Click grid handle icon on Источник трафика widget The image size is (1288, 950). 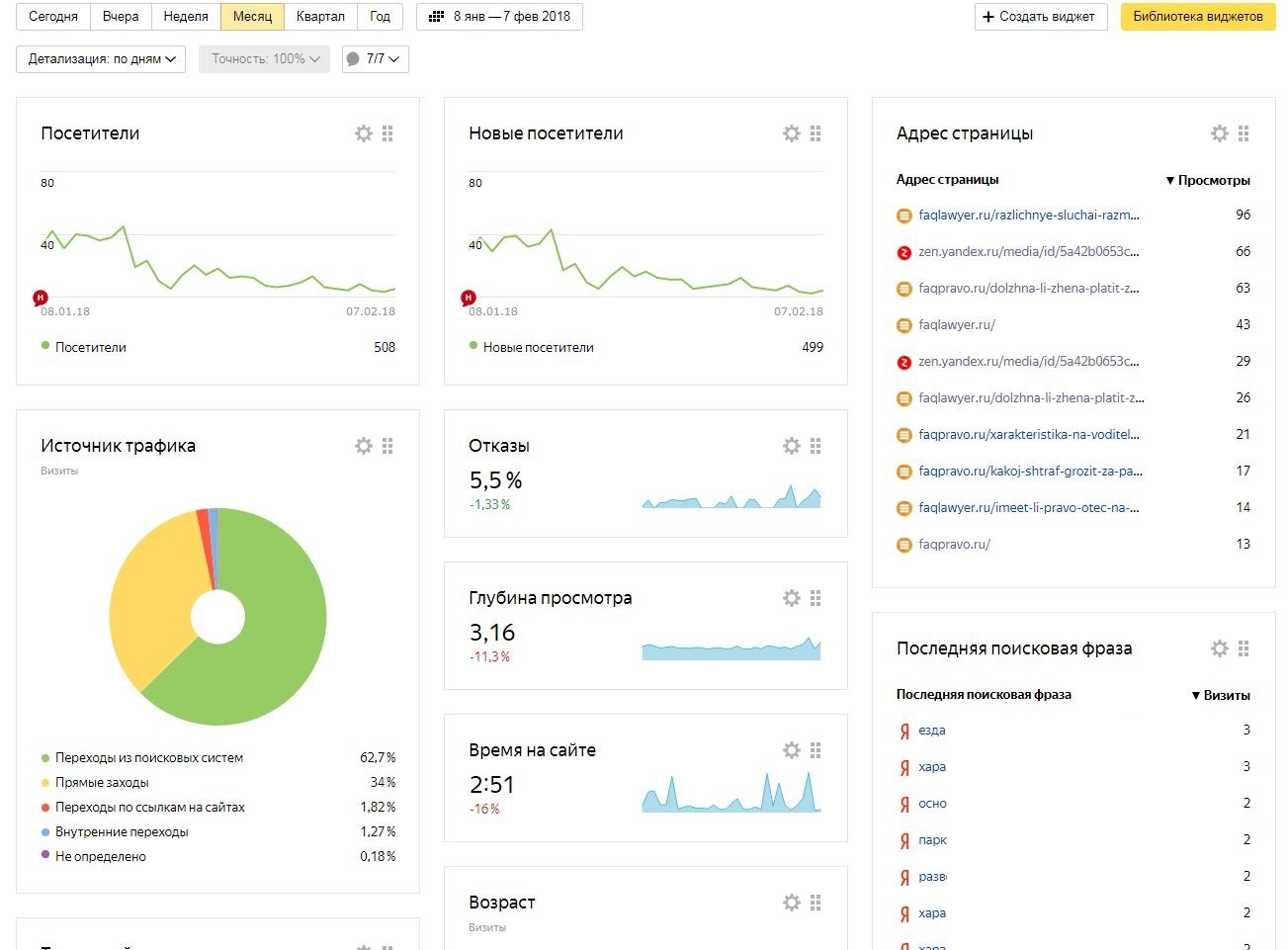tap(387, 446)
